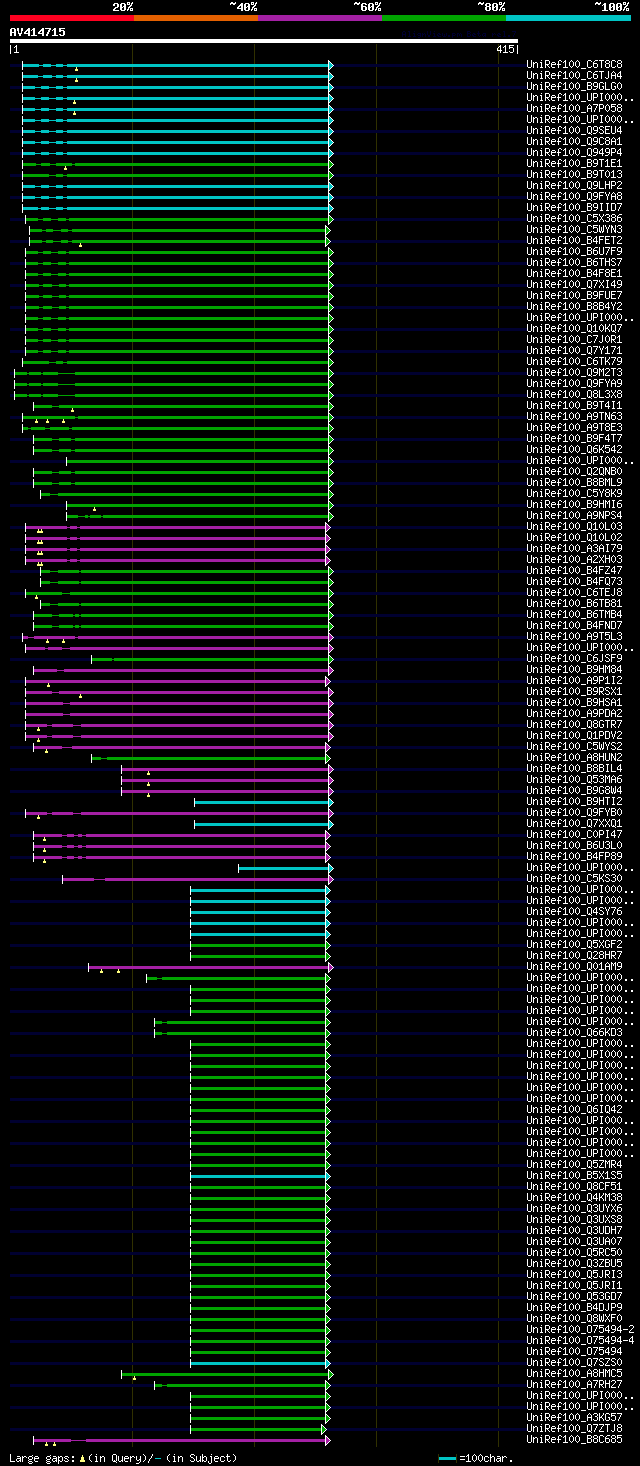
Task: Click UniRef100_C5KS30 label
Action: 575,878
